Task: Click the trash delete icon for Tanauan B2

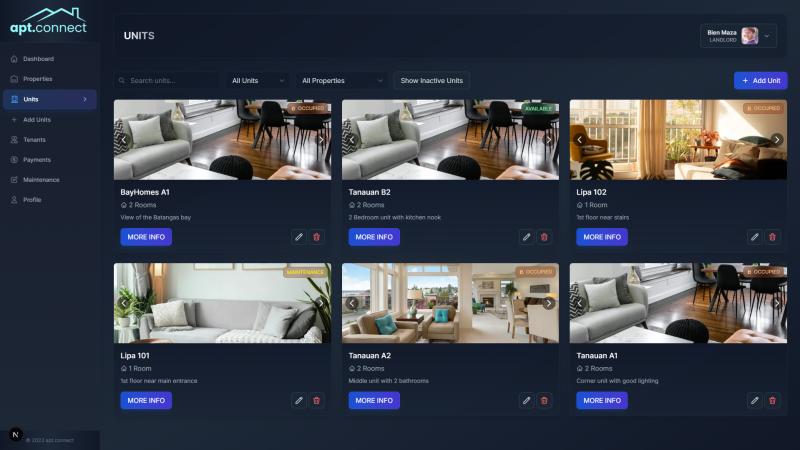Action: click(x=544, y=237)
